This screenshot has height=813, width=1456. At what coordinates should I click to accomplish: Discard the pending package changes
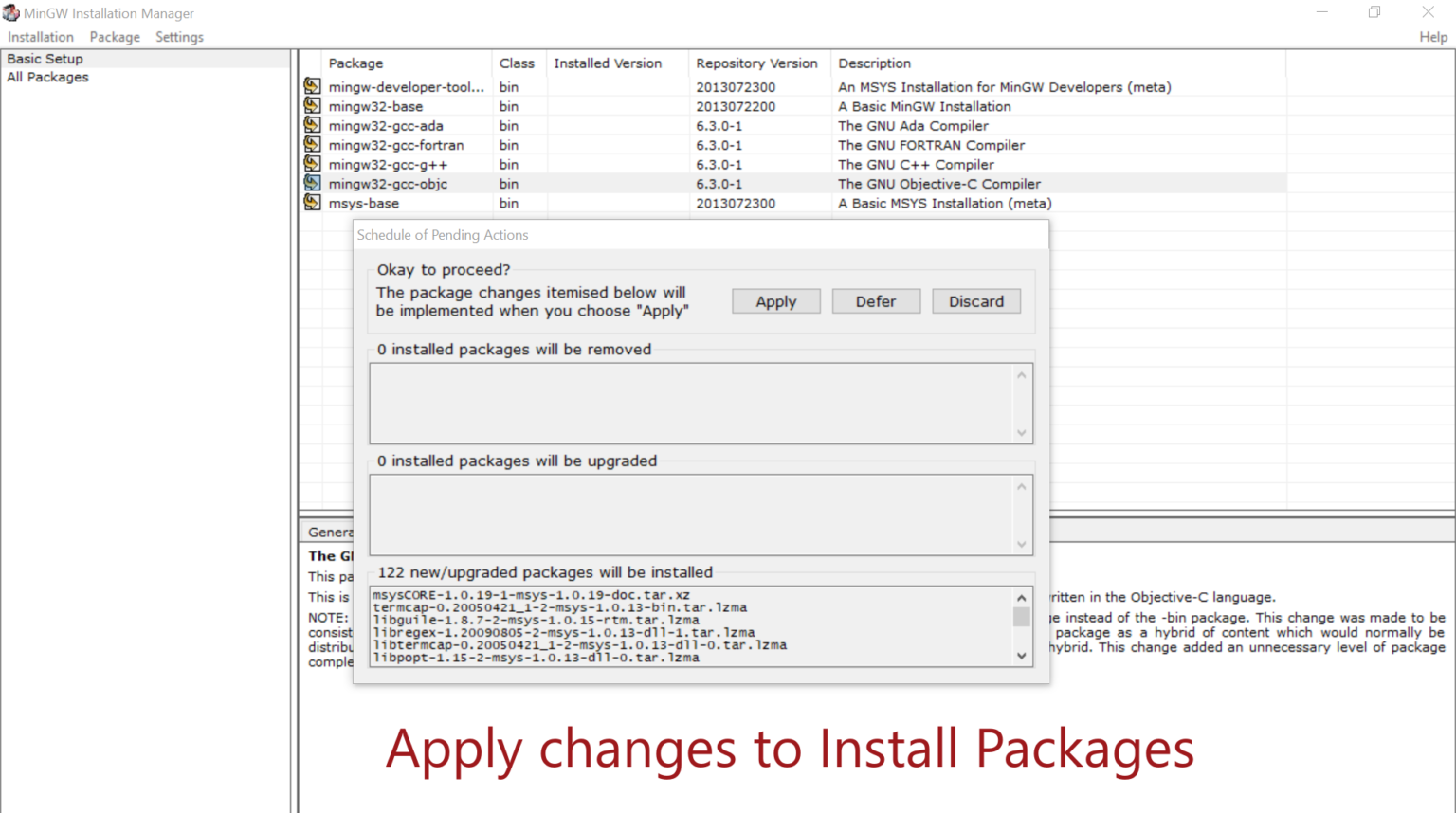click(x=975, y=301)
